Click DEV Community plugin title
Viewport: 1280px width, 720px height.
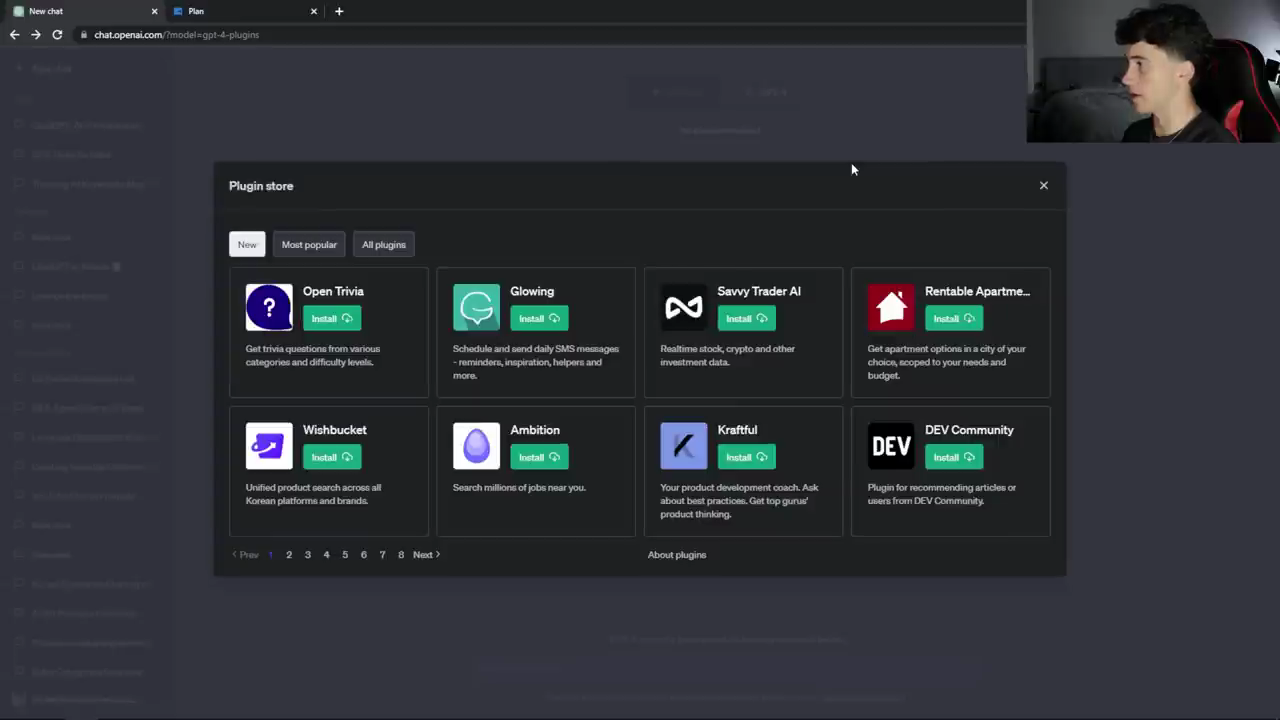point(969,430)
